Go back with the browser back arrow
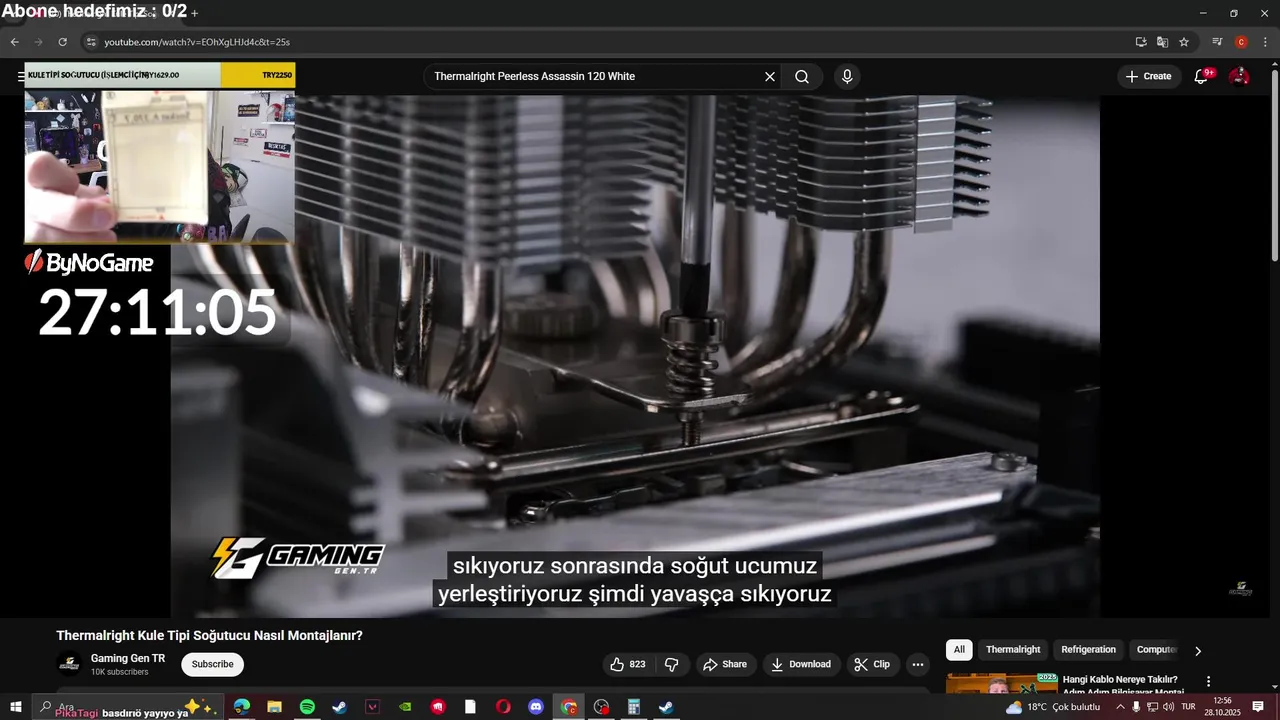The image size is (1280, 720). pos(14,42)
